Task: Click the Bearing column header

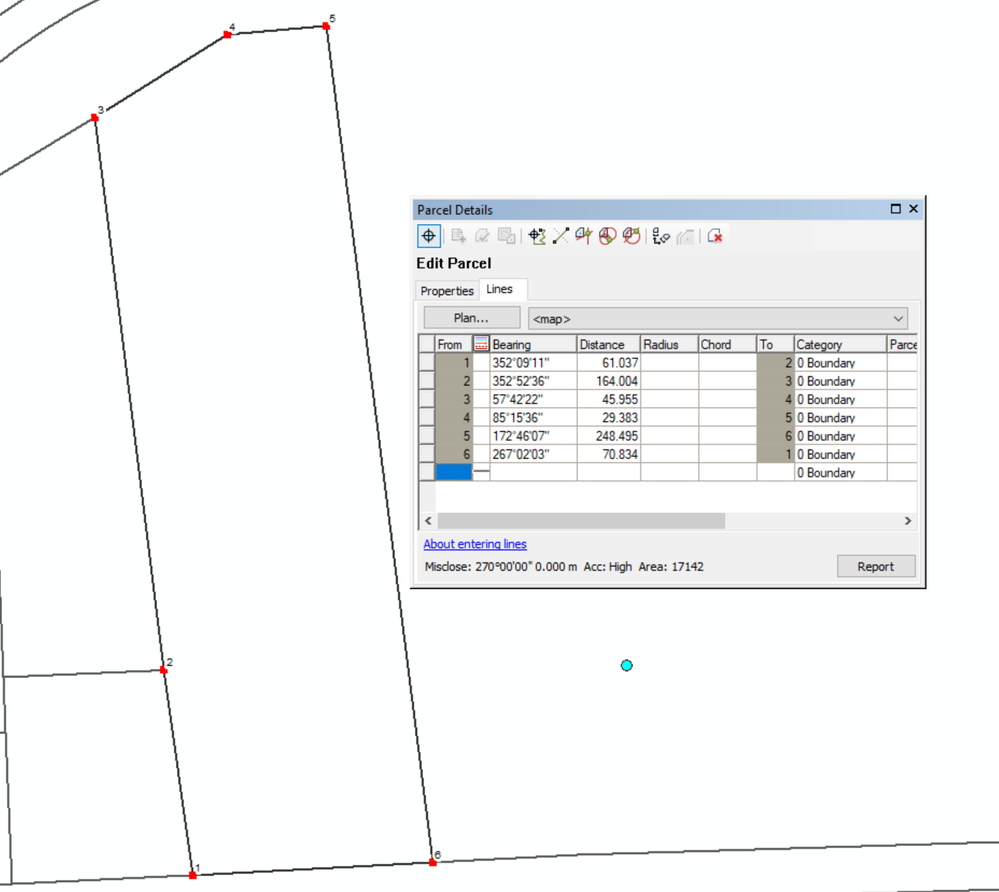Action: [x=533, y=344]
